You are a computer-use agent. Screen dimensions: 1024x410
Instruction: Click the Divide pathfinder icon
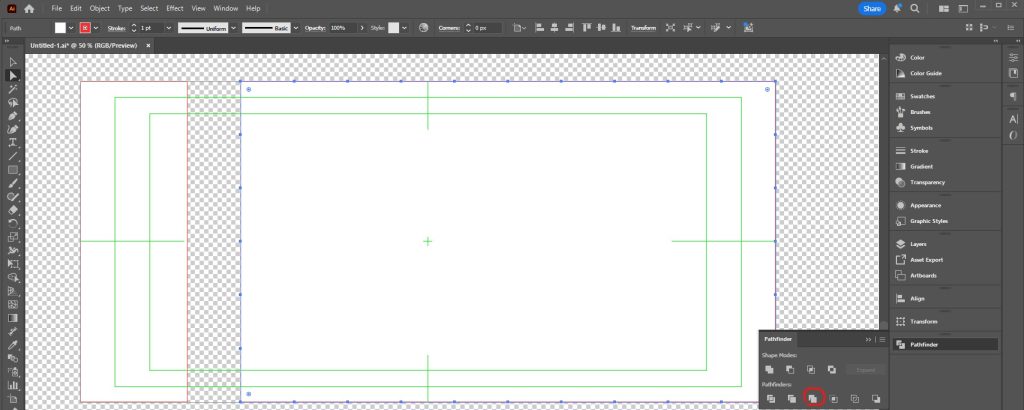(x=769, y=398)
